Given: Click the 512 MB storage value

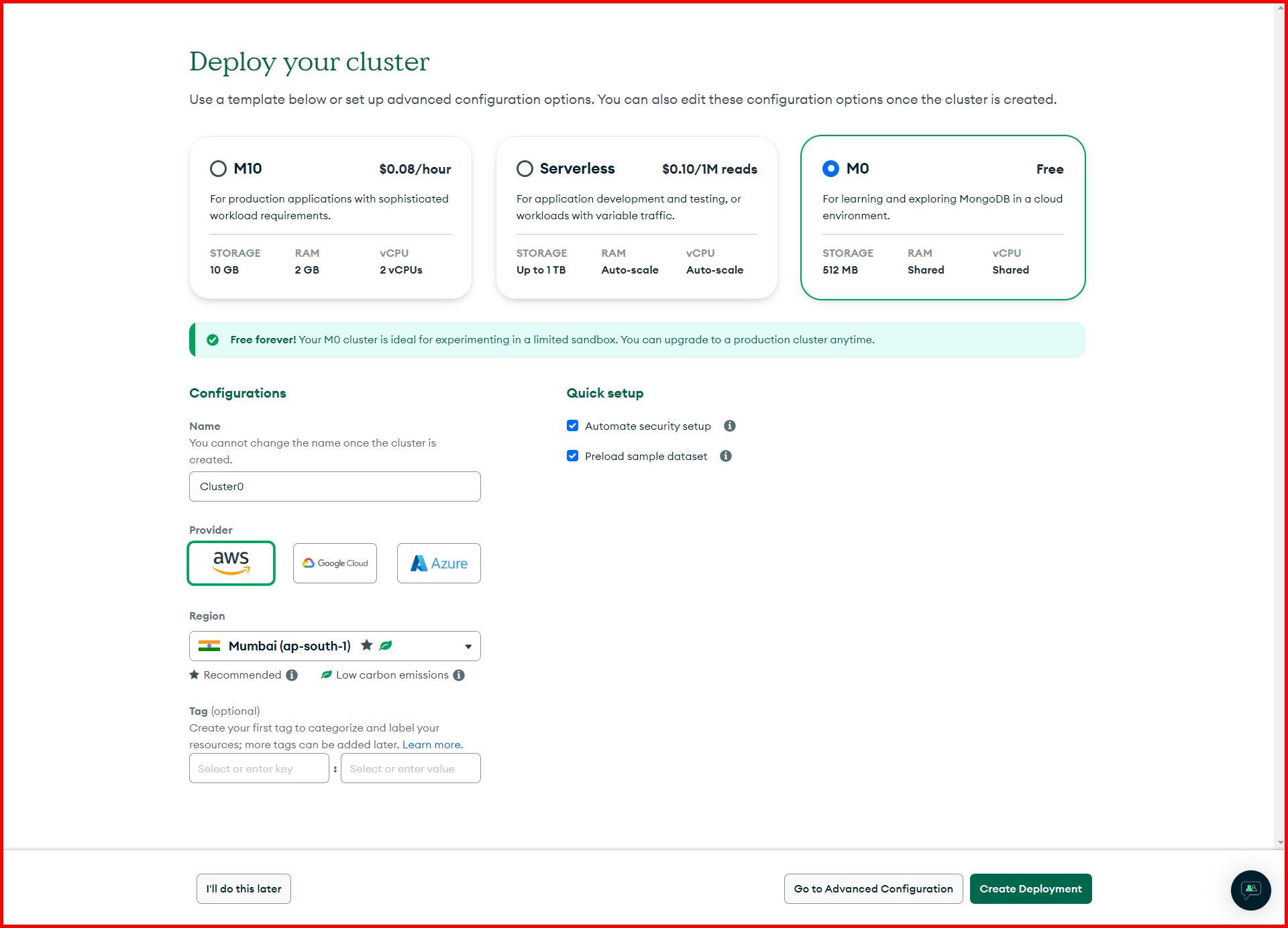Looking at the screenshot, I should (840, 270).
